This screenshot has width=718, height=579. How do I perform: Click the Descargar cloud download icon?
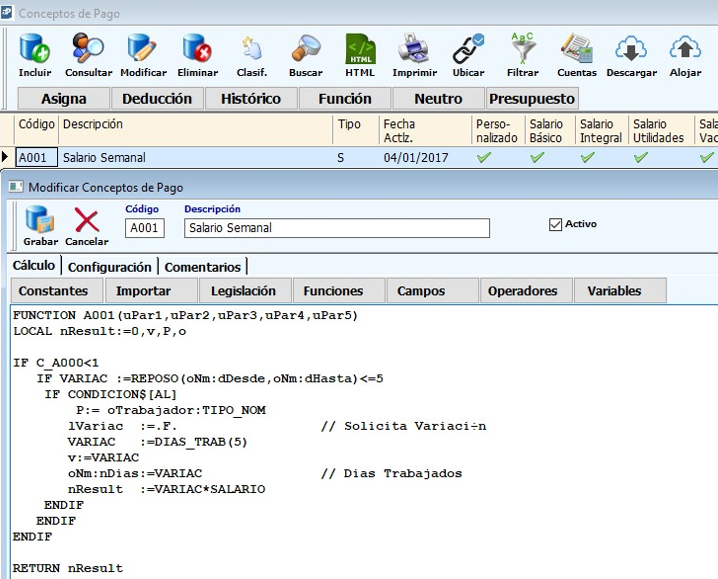tap(631, 50)
